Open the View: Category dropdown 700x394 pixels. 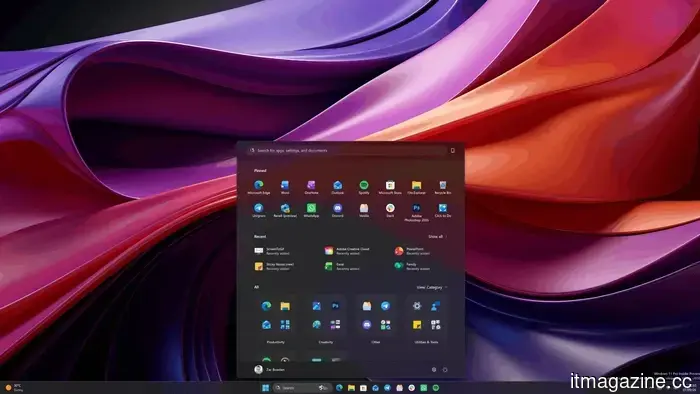pos(432,287)
